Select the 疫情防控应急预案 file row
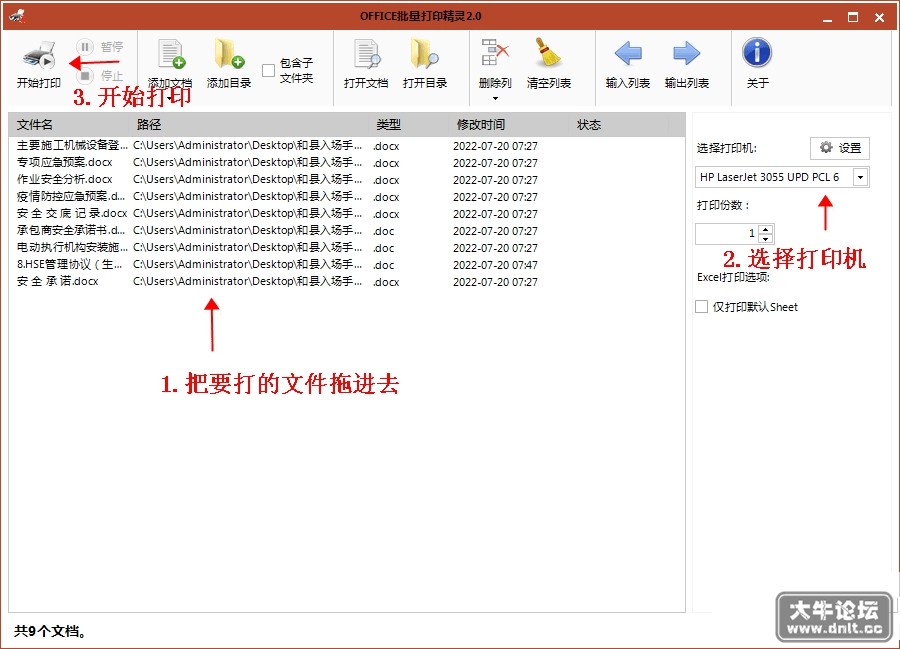Screen dimensions: 900x649 point(347,196)
